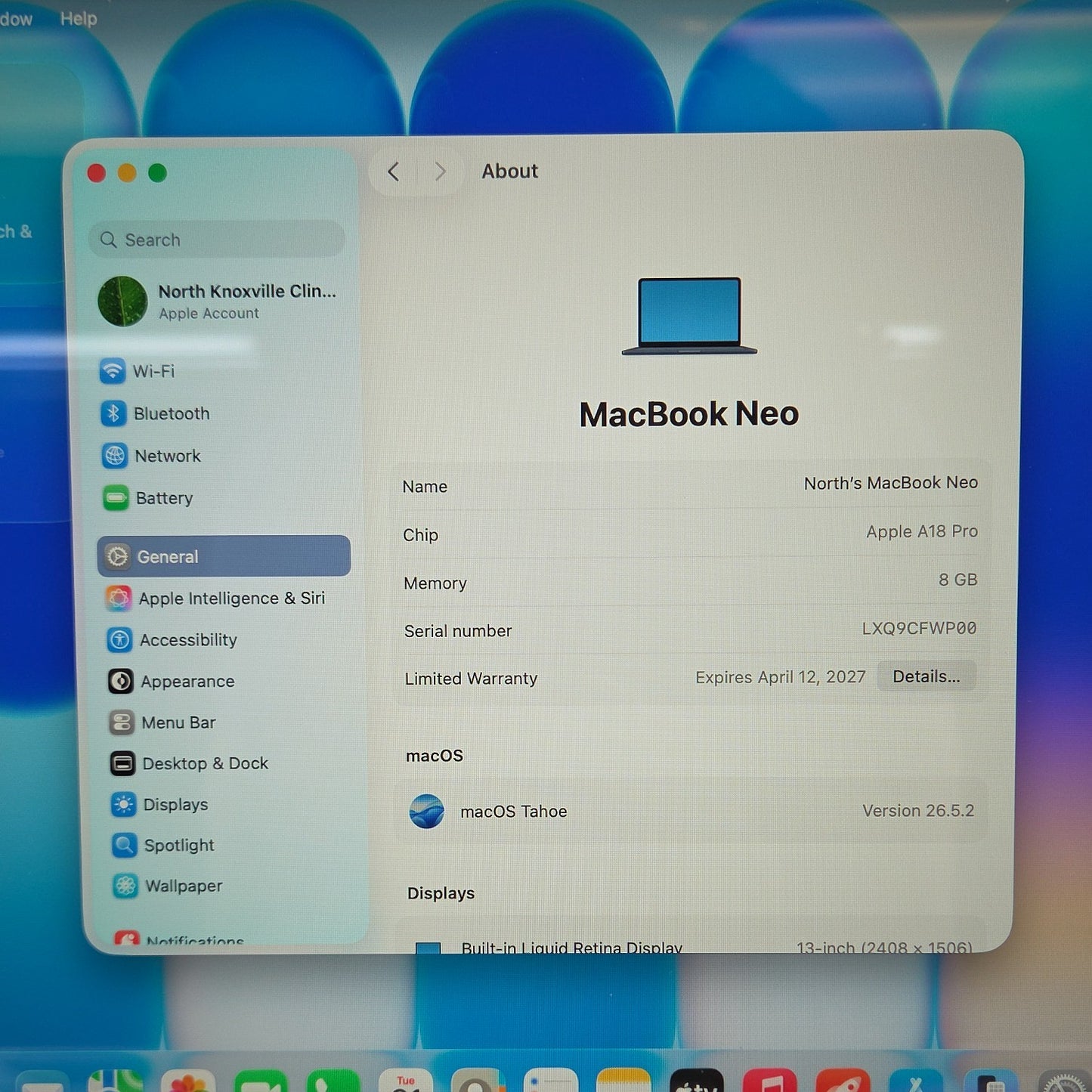This screenshot has width=1092, height=1092.
Task: Click the 'MacBook Neo' heading
Action: 689,414
